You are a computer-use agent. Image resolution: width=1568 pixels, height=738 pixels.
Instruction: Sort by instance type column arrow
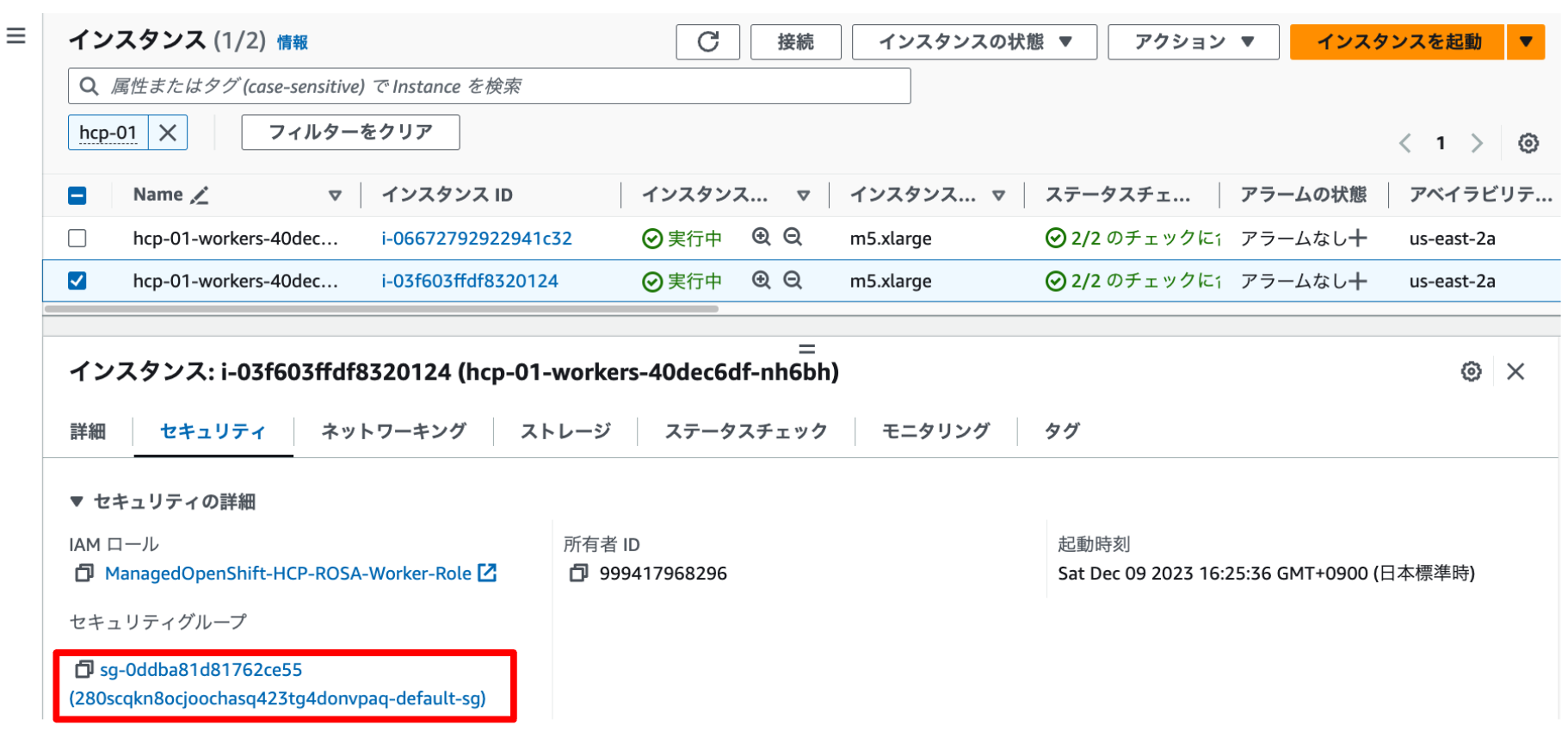(x=998, y=195)
